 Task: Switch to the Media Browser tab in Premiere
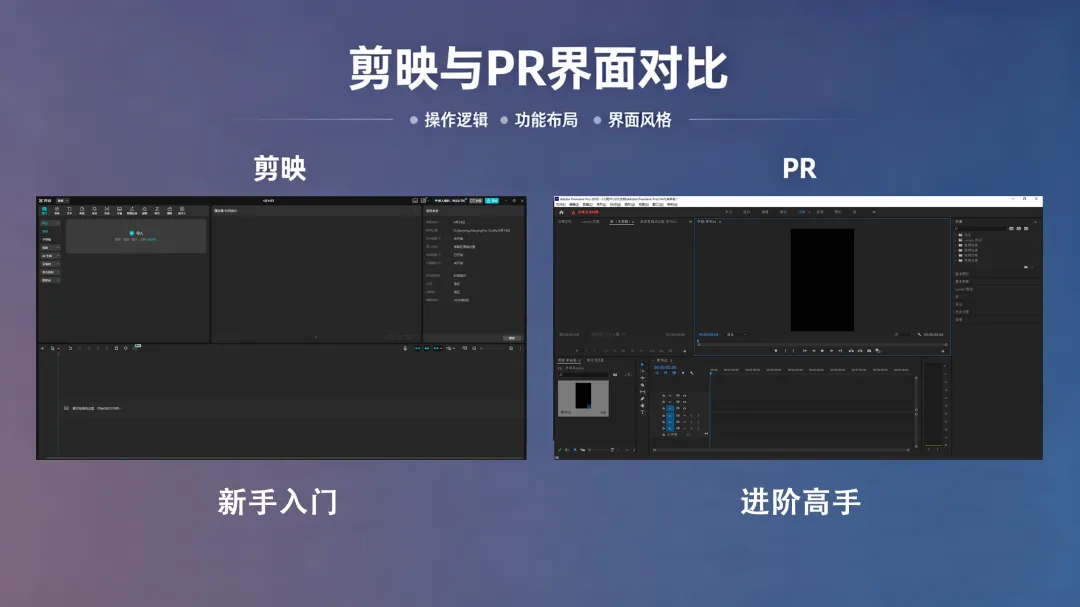(x=595, y=360)
